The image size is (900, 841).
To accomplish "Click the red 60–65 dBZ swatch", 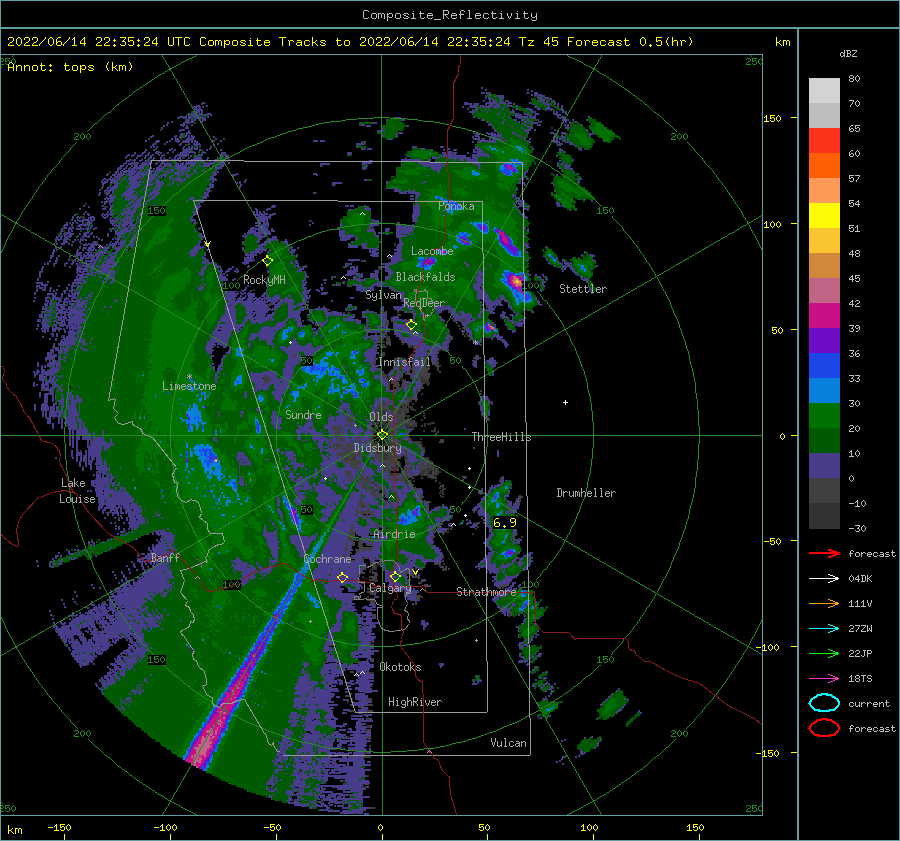I will tap(824, 141).
